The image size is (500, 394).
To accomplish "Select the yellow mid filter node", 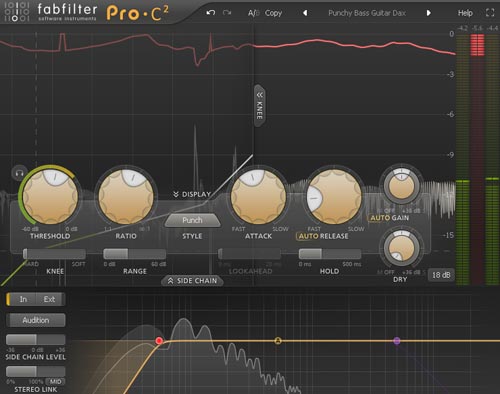I will pos(278,341).
